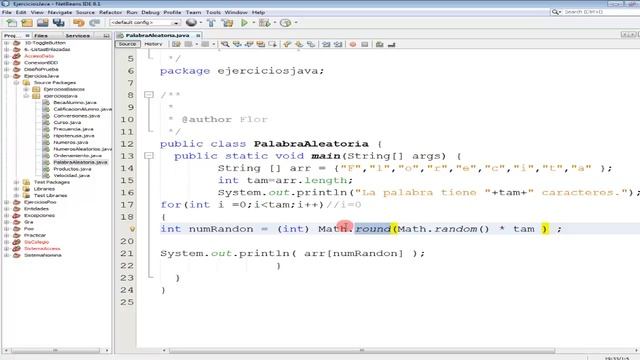Click the red Start Macro Recording icon
The image size is (640, 360).
point(353,44)
